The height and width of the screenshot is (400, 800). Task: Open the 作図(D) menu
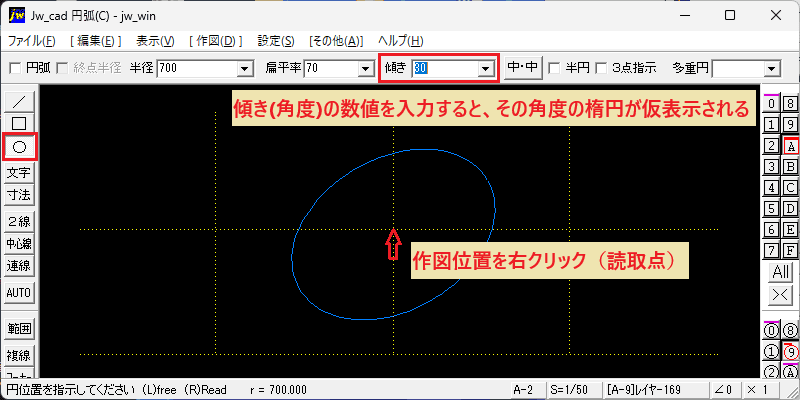click(216, 41)
